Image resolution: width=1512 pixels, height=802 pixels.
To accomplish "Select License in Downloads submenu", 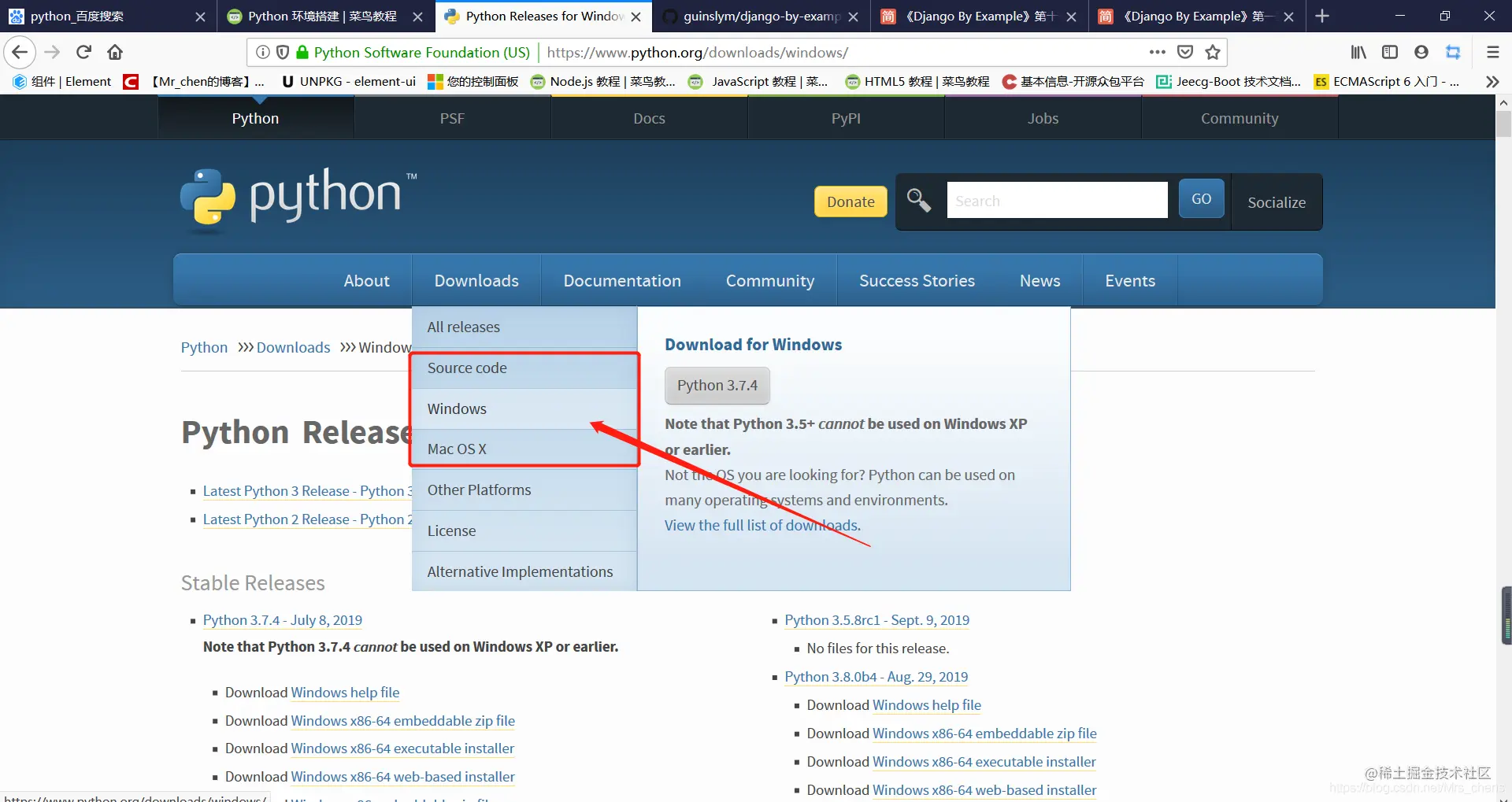I will tap(524, 531).
